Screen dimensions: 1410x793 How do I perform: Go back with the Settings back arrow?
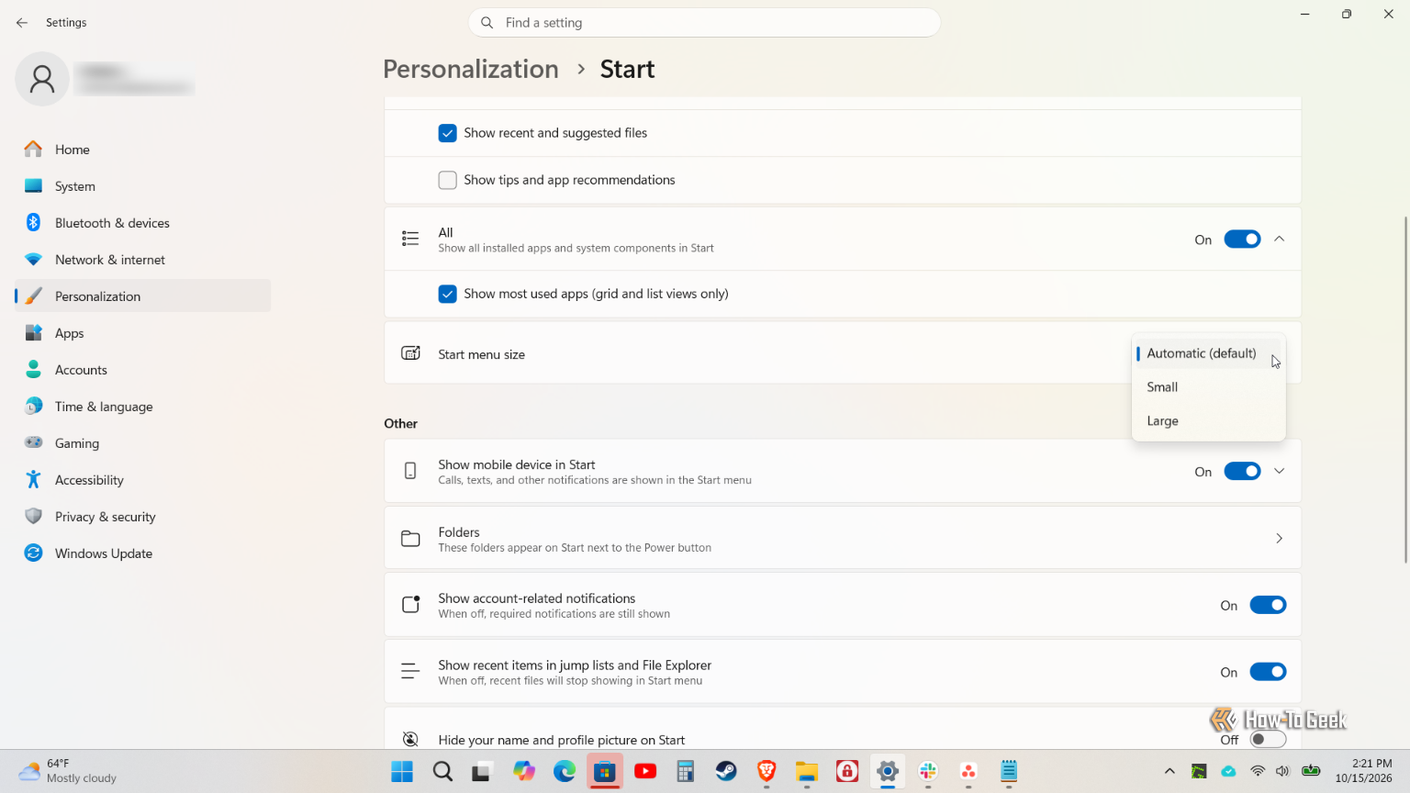[x=22, y=22]
